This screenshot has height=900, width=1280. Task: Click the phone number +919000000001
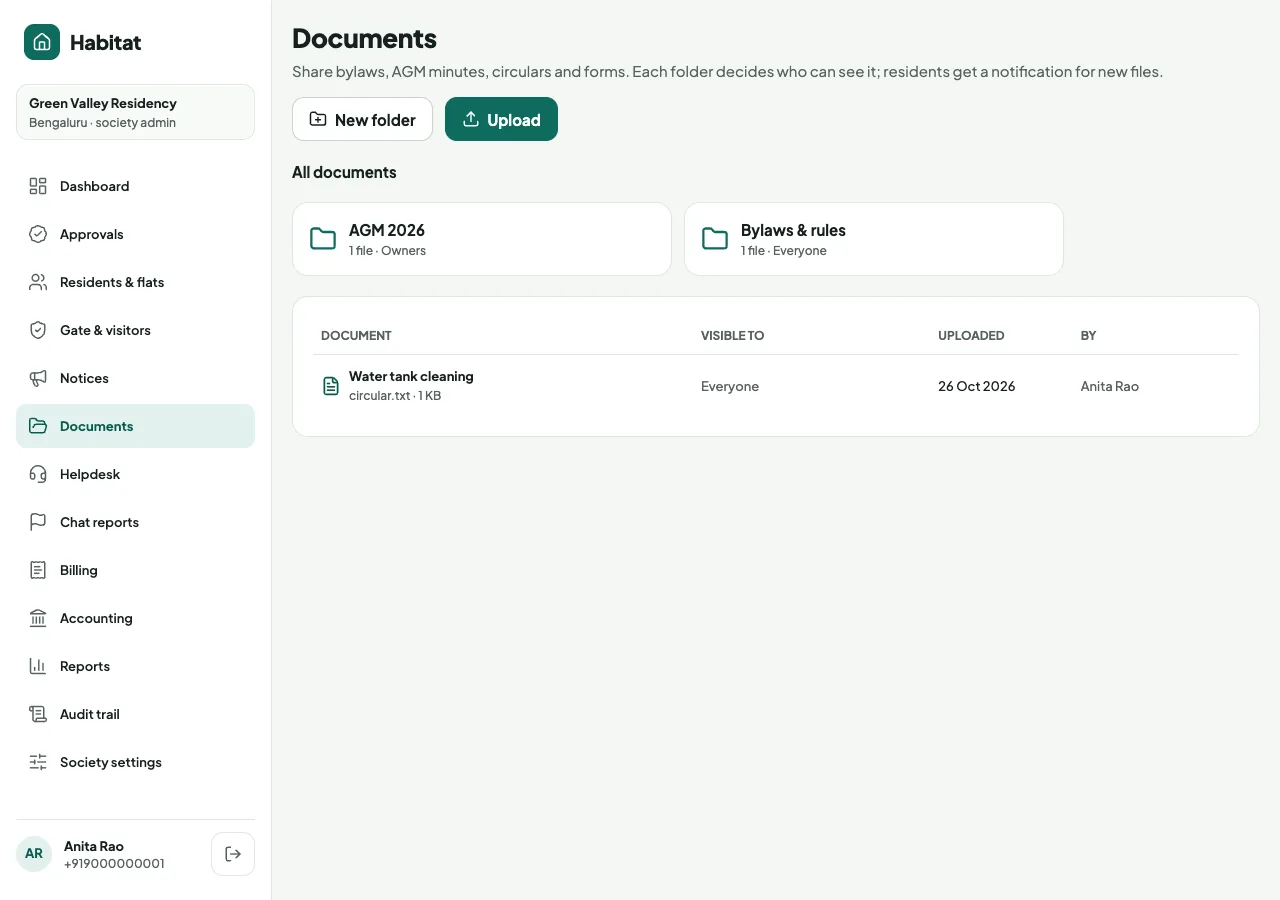click(x=114, y=864)
